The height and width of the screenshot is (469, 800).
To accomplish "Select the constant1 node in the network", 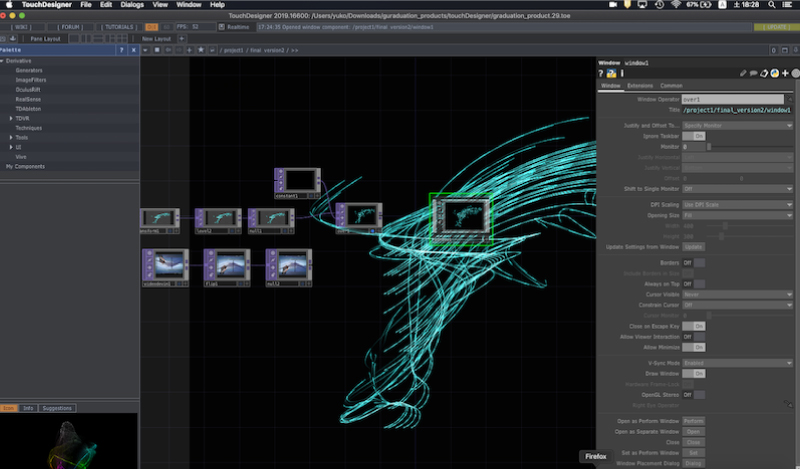I will [x=298, y=183].
